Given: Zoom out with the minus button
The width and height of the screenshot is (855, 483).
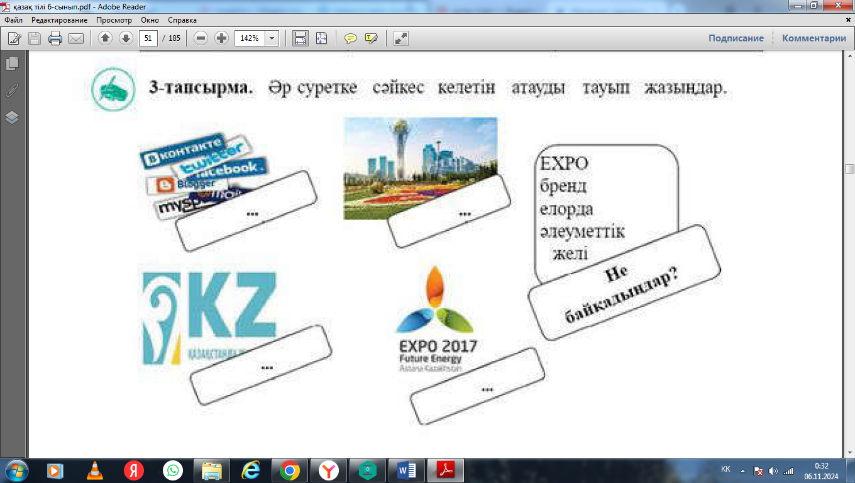Looking at the screenshot, I should pyautogui.click(x=201, y=38).
